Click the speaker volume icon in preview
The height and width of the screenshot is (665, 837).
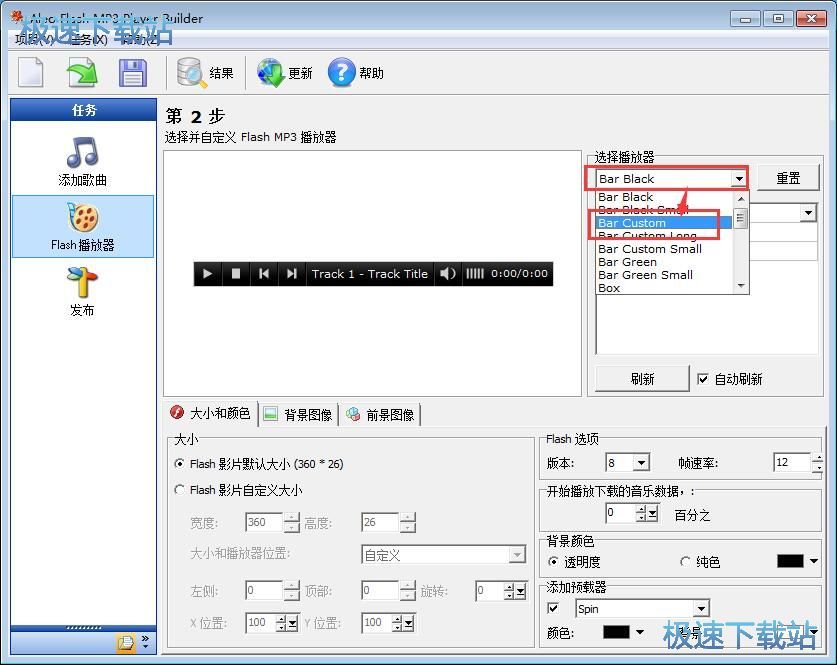point(447,274)
